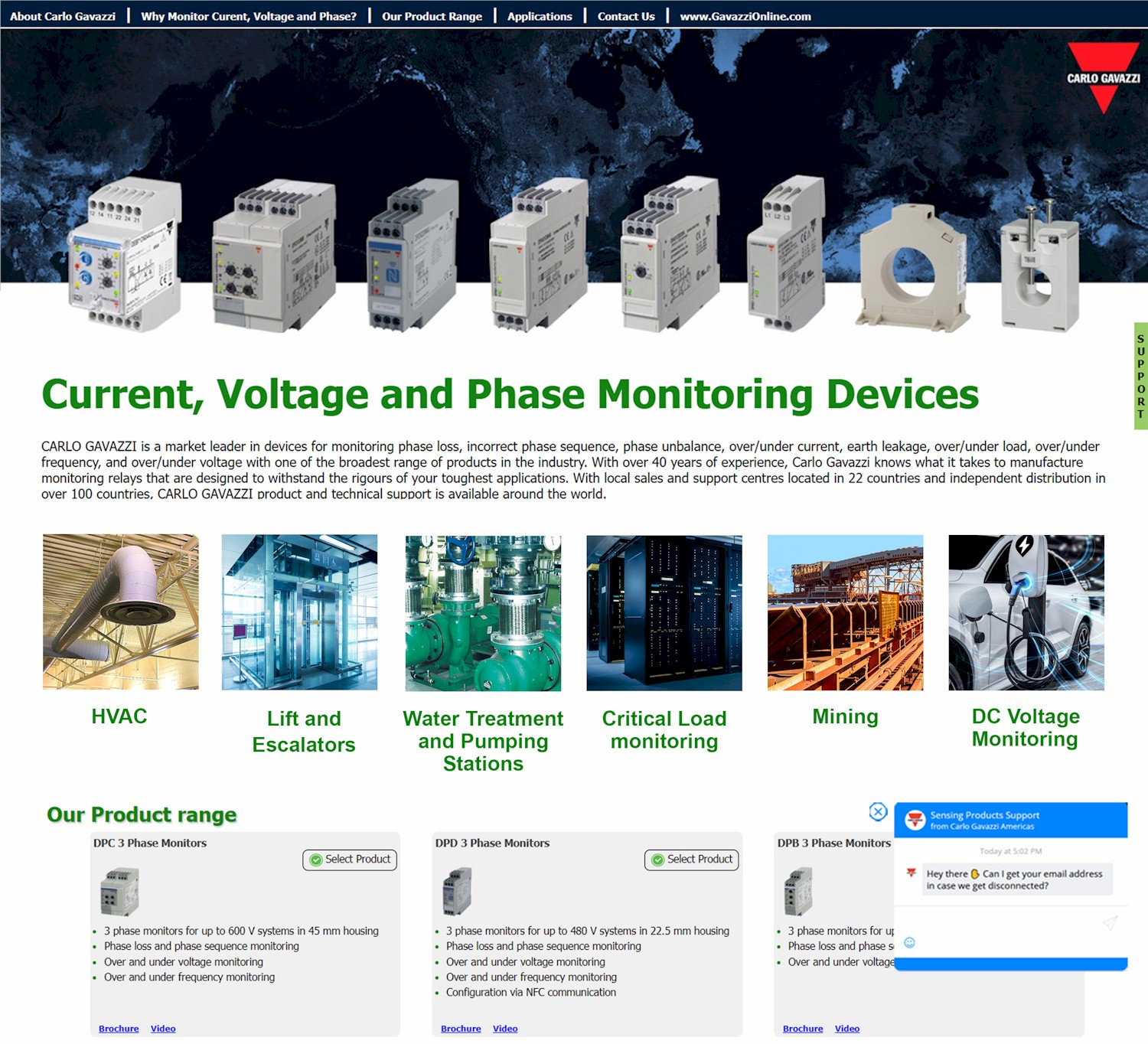
Task: Select the HVAC application thumbnail
Action: [x=121, y=612]
